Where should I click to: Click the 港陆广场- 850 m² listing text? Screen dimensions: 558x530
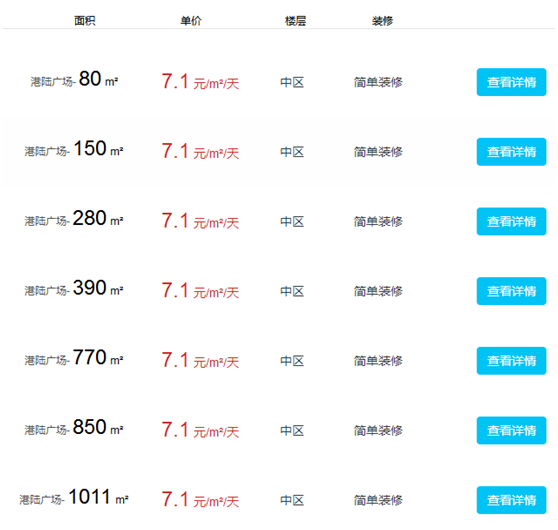pyautogui.click(x=74, y=427)
